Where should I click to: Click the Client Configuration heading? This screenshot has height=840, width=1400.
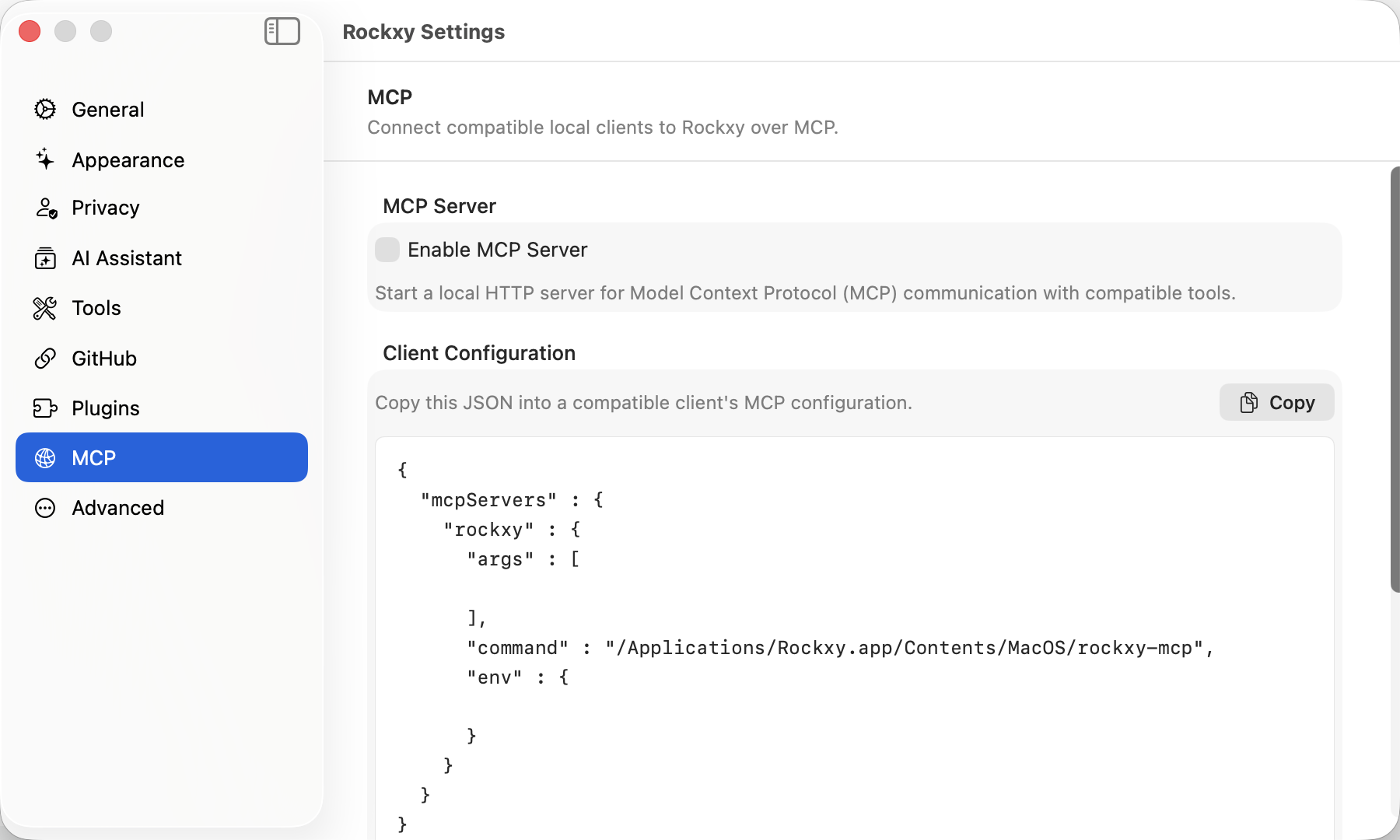point(479,353)
